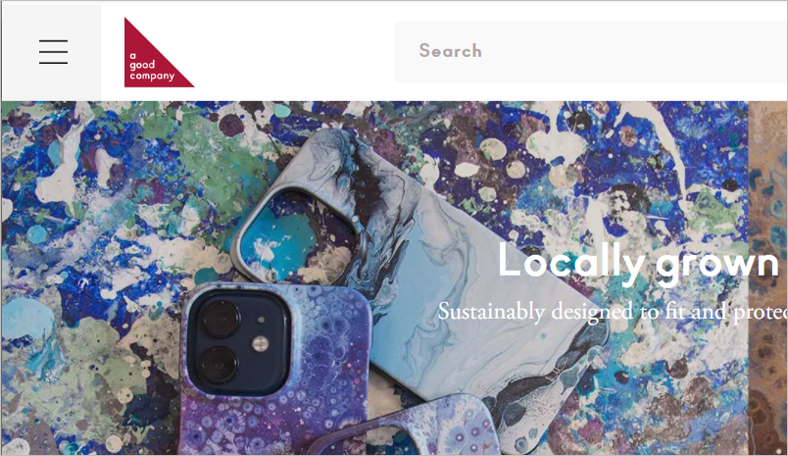Click the lavender case at the bottom center

(407, 427)
